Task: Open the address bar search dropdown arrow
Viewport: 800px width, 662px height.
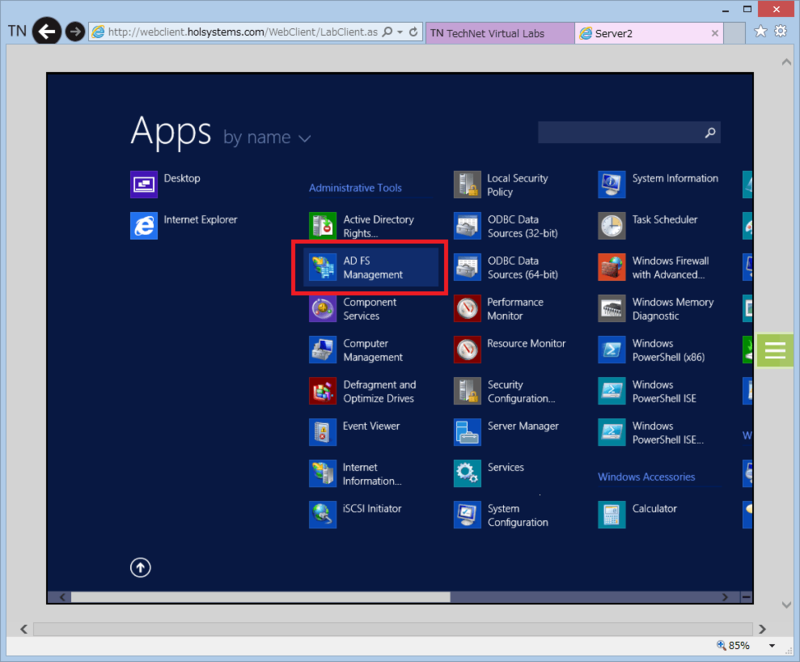Action: [400, 32]
